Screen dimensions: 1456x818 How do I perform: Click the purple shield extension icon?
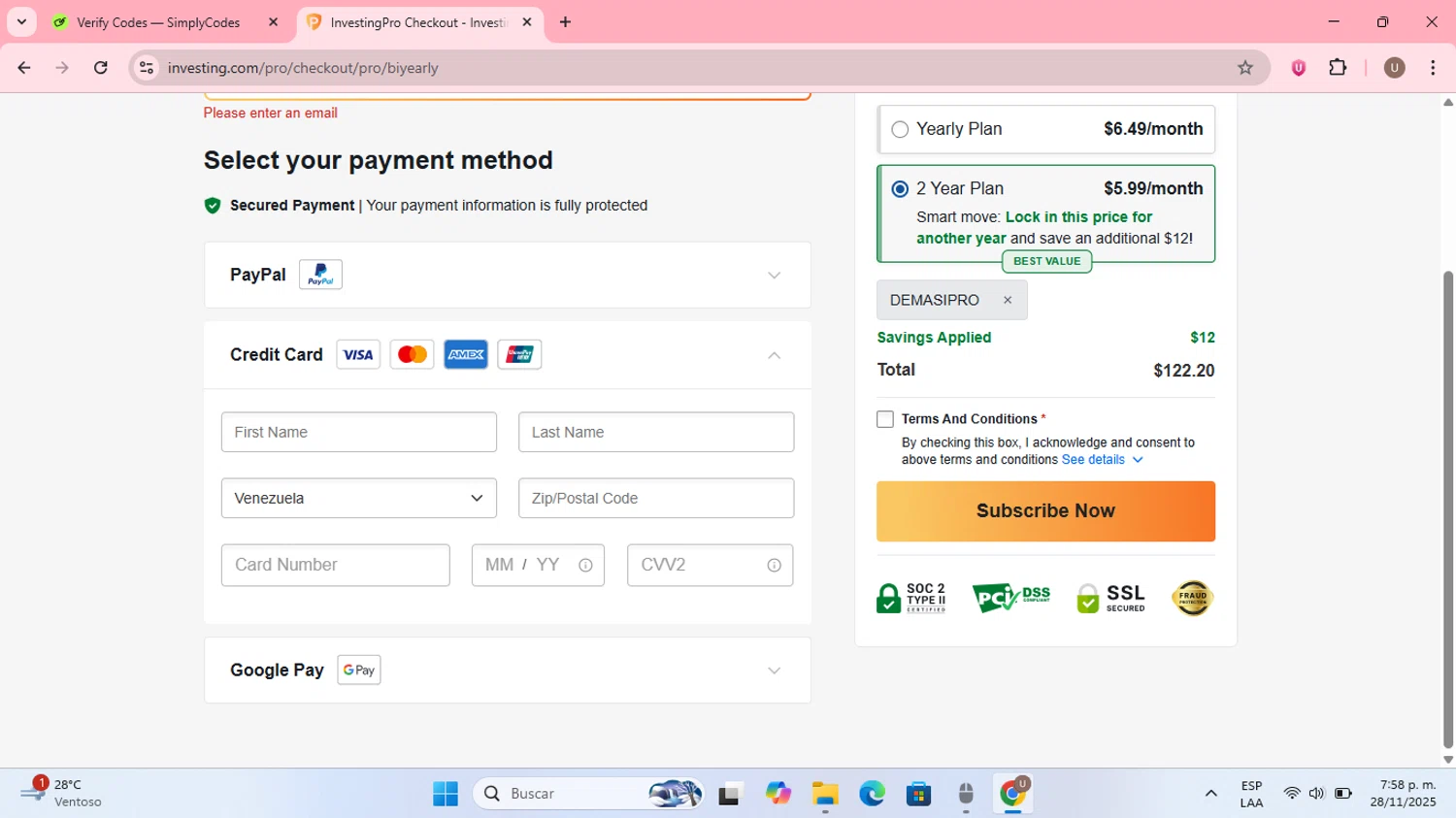point(1299,68)
